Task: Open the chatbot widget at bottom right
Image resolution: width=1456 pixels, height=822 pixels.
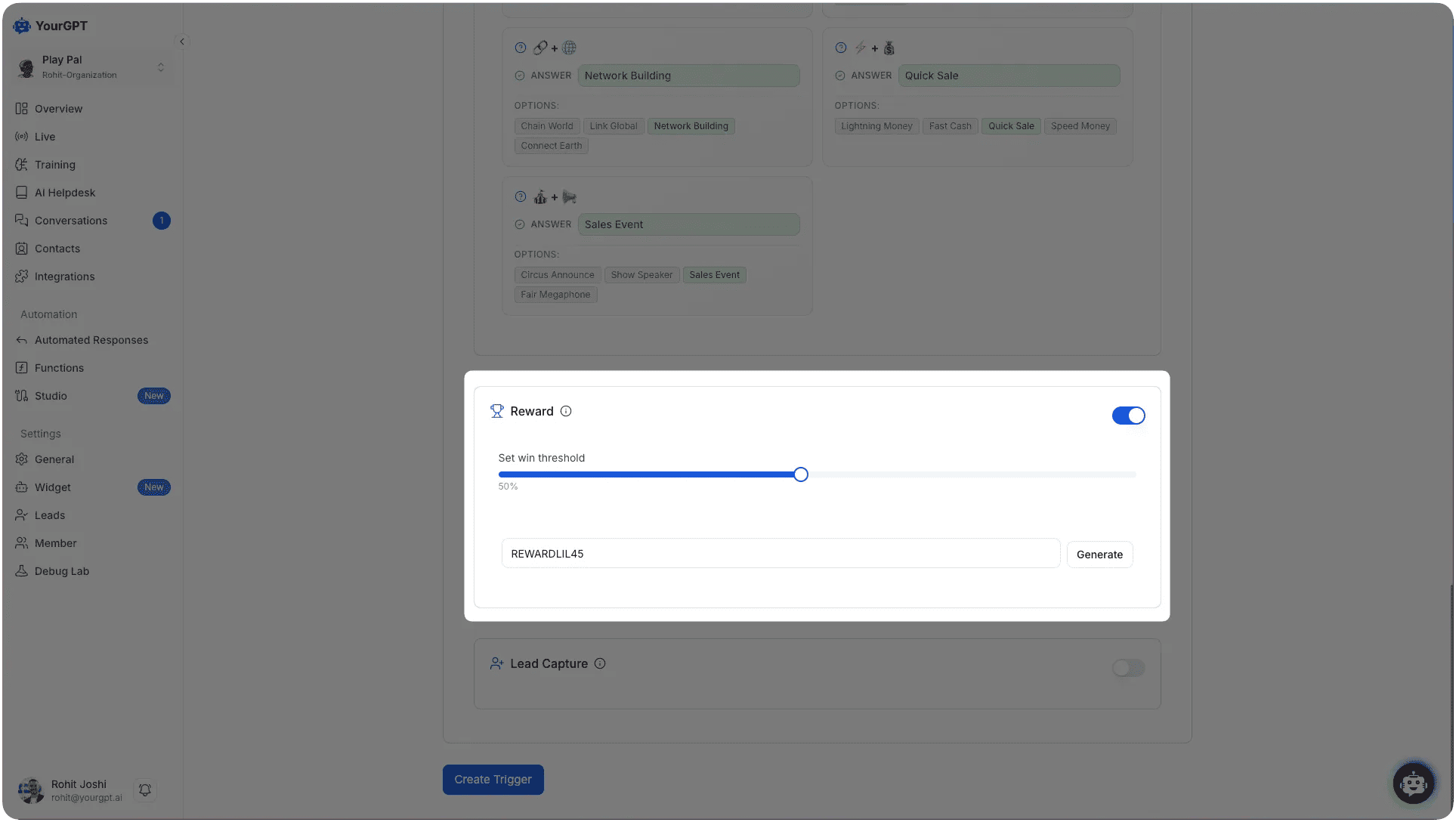Action: tap(1413, 783)
